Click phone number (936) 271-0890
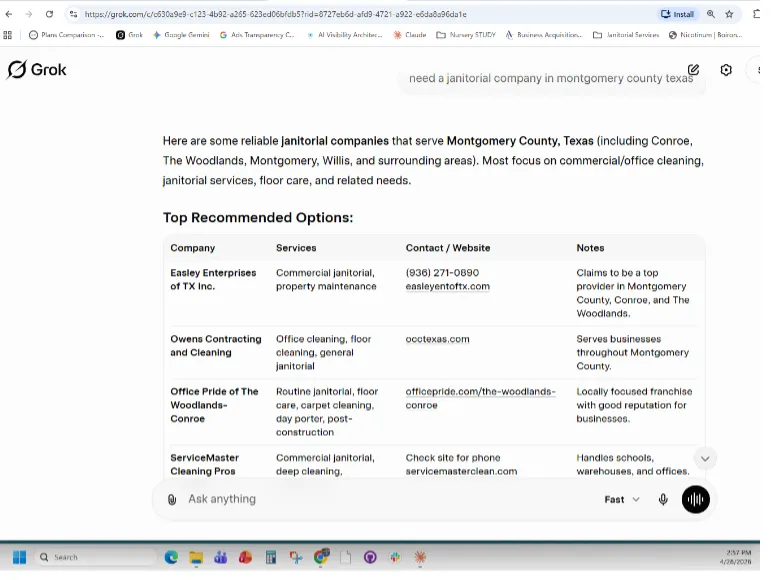Viewport: 776px width, 580px height. (x=442, y=273)
